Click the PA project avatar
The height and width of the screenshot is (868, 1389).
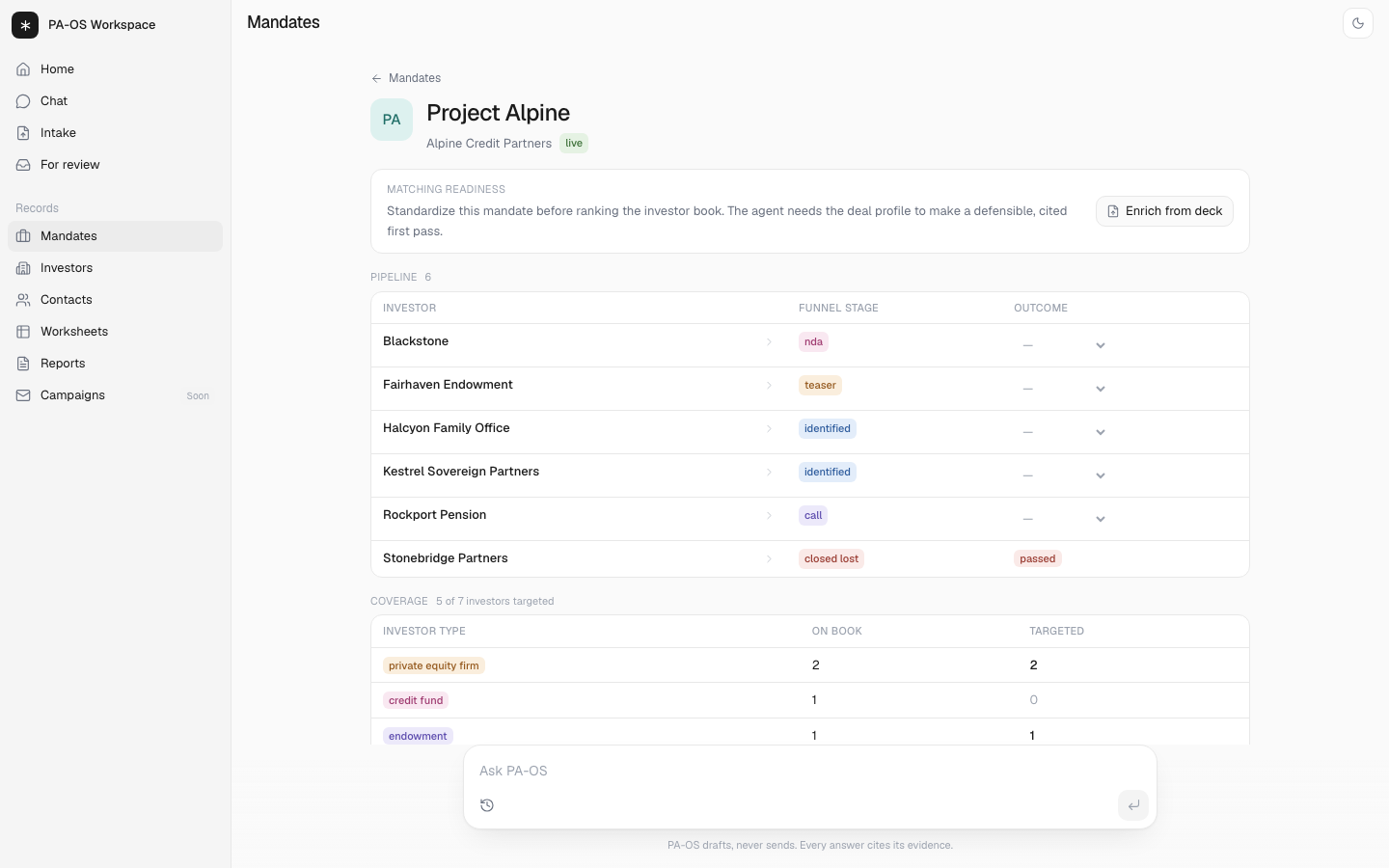point(392,120)
